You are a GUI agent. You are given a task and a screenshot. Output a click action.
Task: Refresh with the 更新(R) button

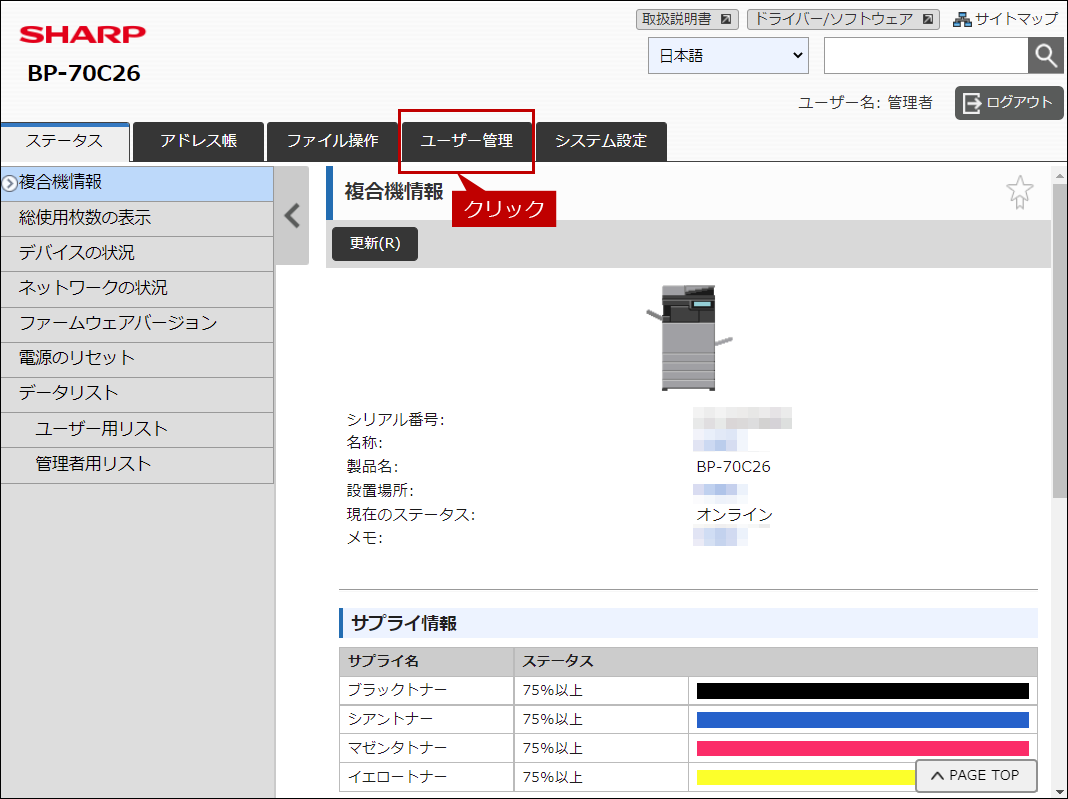375,244
